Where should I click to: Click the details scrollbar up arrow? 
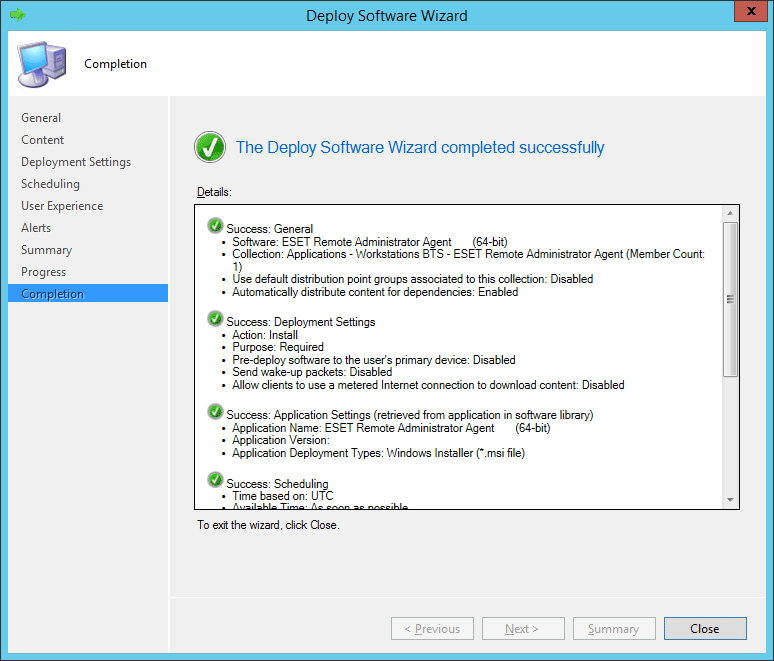[730, 213]
